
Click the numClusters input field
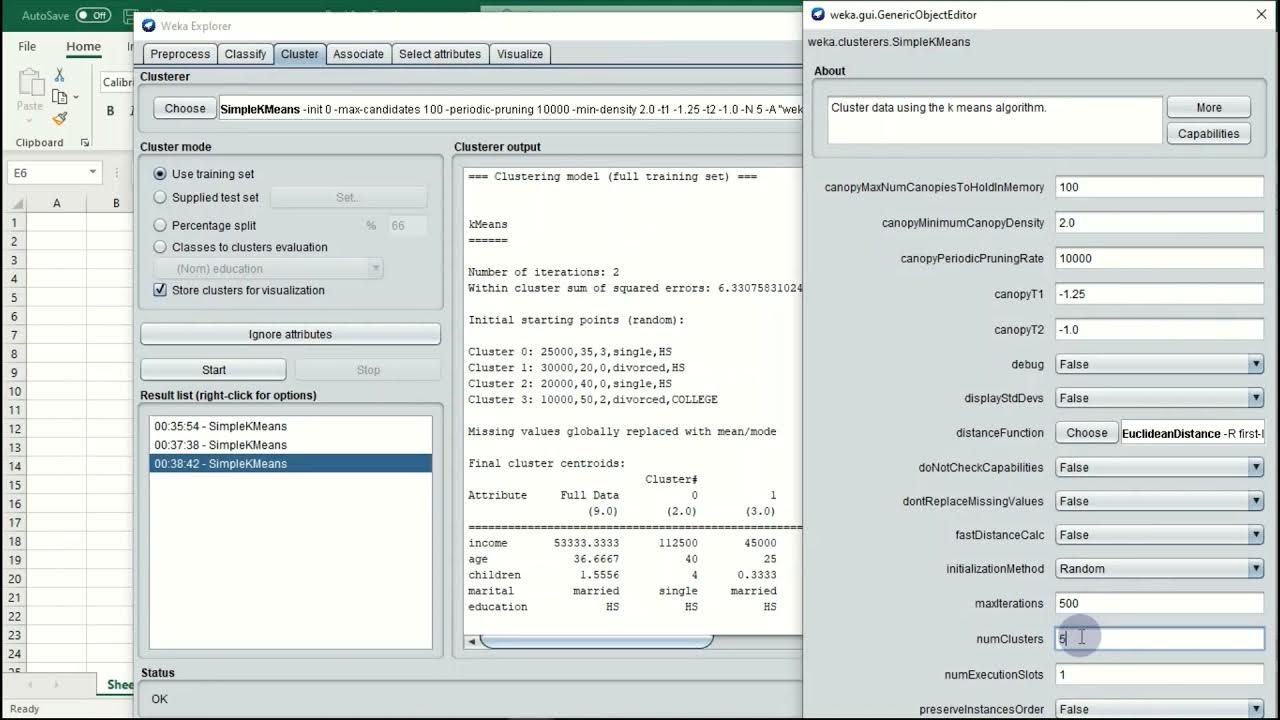point(1160,638)
